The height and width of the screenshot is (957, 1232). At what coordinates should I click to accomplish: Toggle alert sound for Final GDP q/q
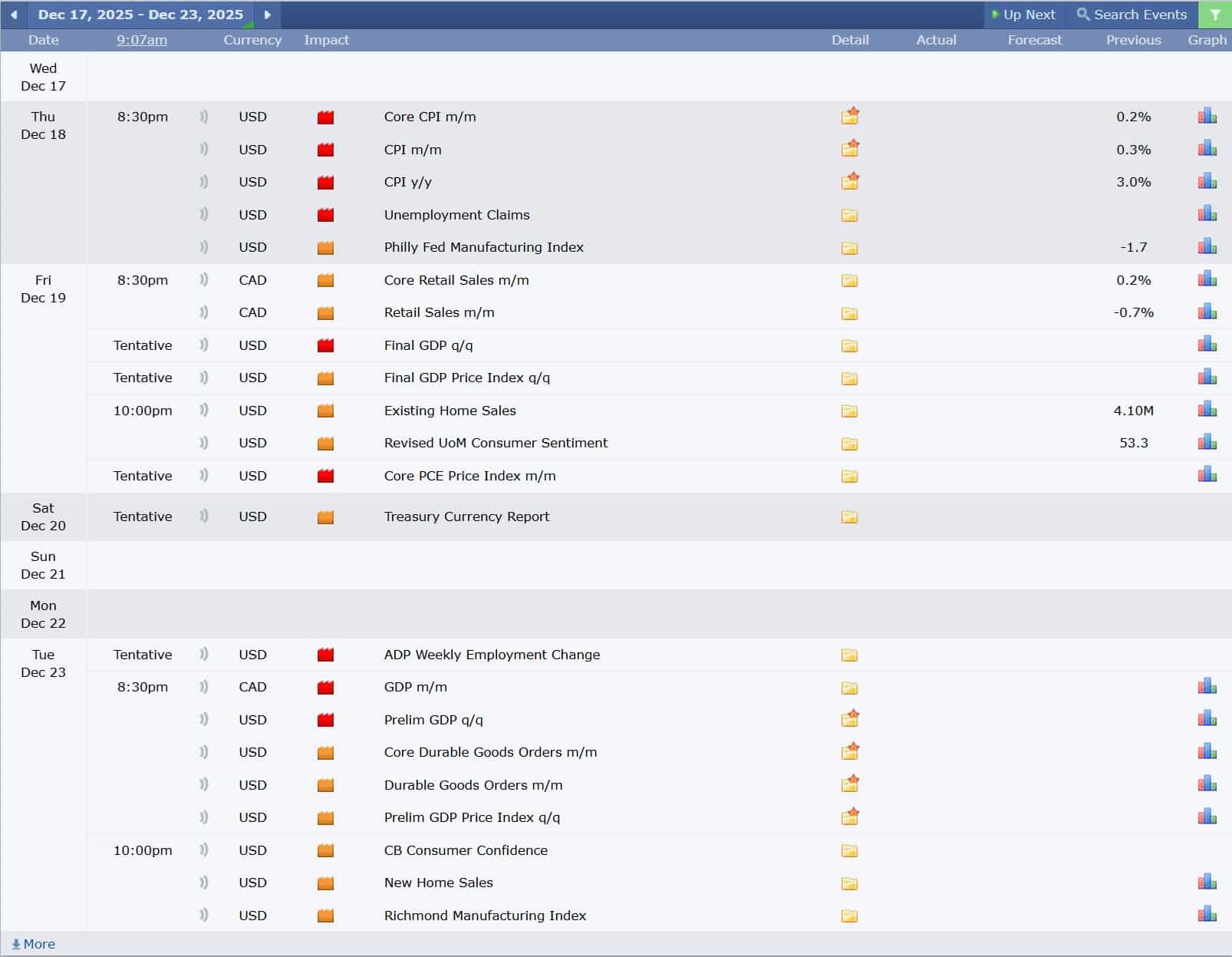pos(203,345)
